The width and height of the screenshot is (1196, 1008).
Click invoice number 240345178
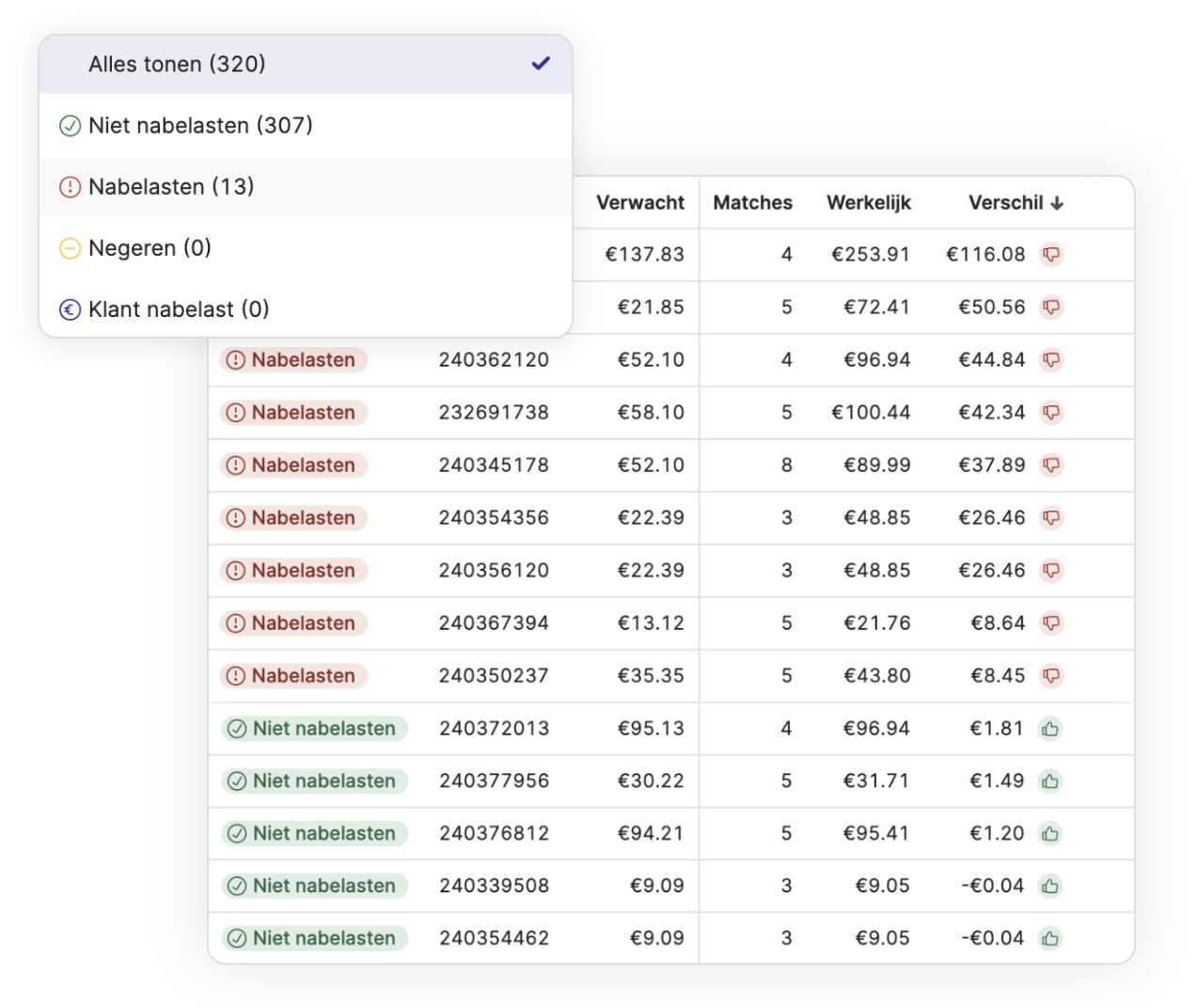[494, 465]
